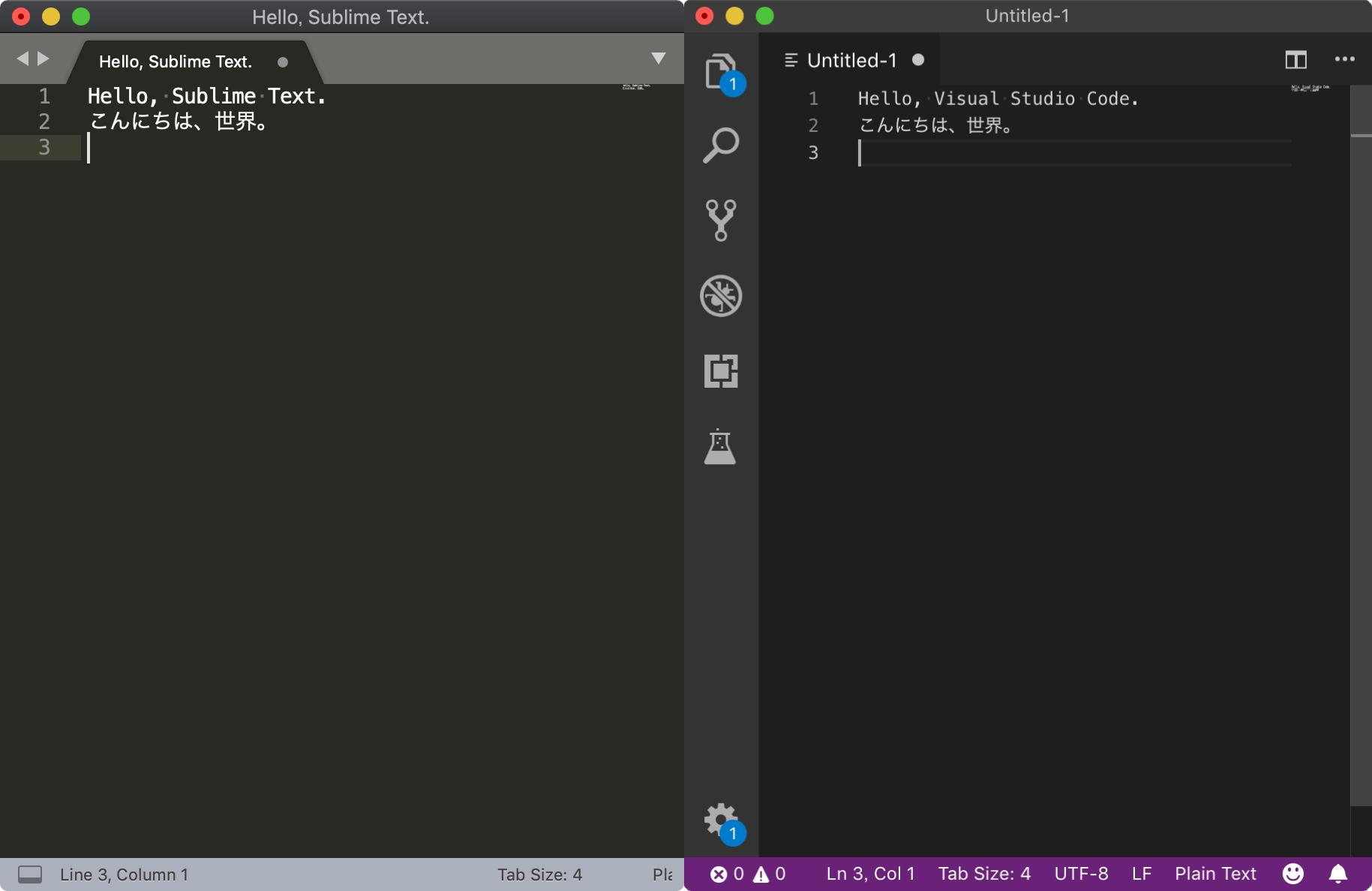Open the Debug bug icon in VS Code

coord(721,295)
